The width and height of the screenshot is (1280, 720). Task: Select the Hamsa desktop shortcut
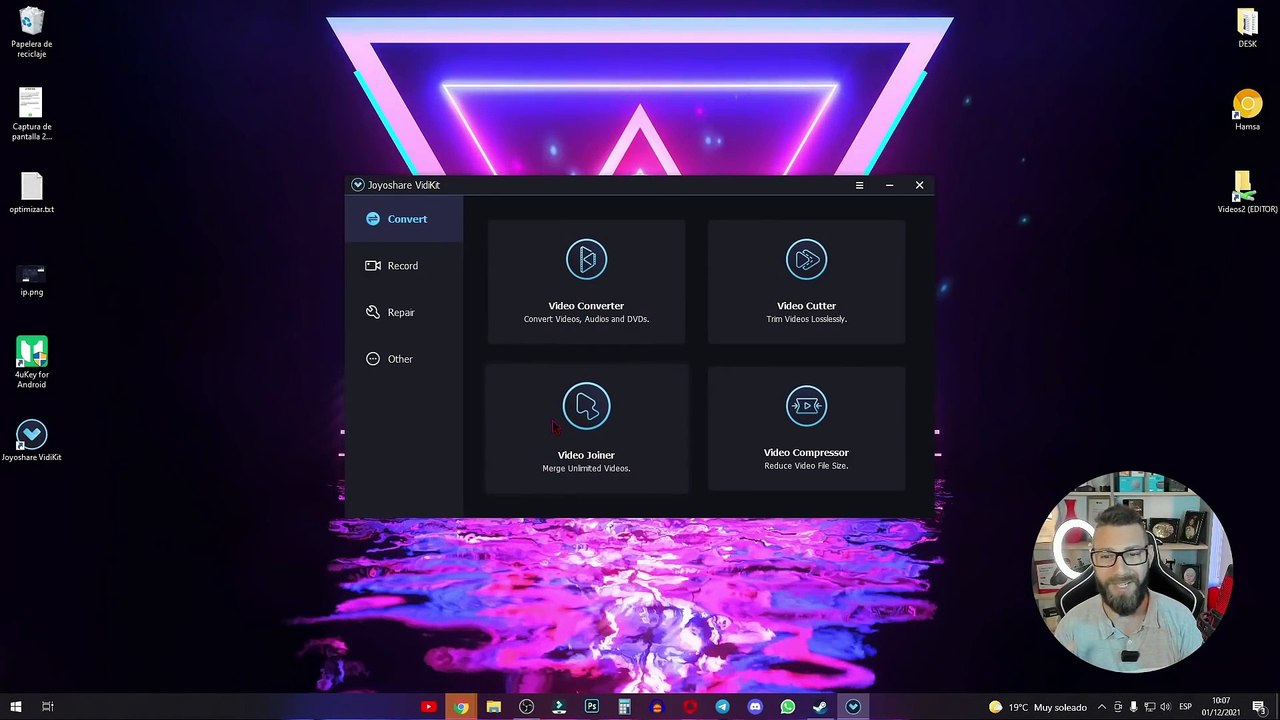[1247, 110]
